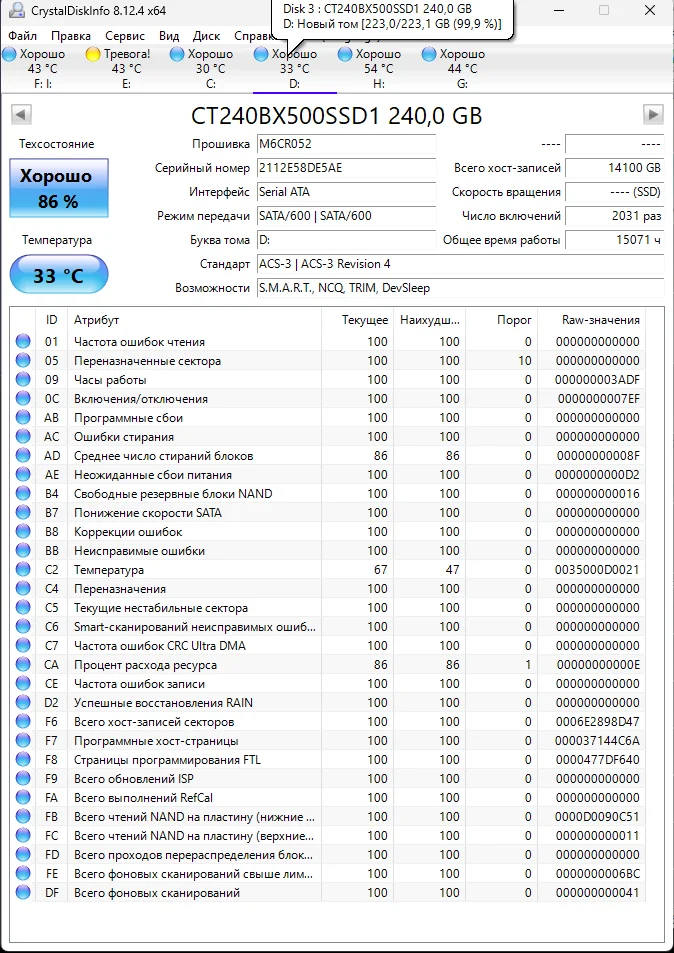This screenshot has height=953, width=674.
Task: Click power-on hours value 15071 ч
Action: click(x=614, y=240)
